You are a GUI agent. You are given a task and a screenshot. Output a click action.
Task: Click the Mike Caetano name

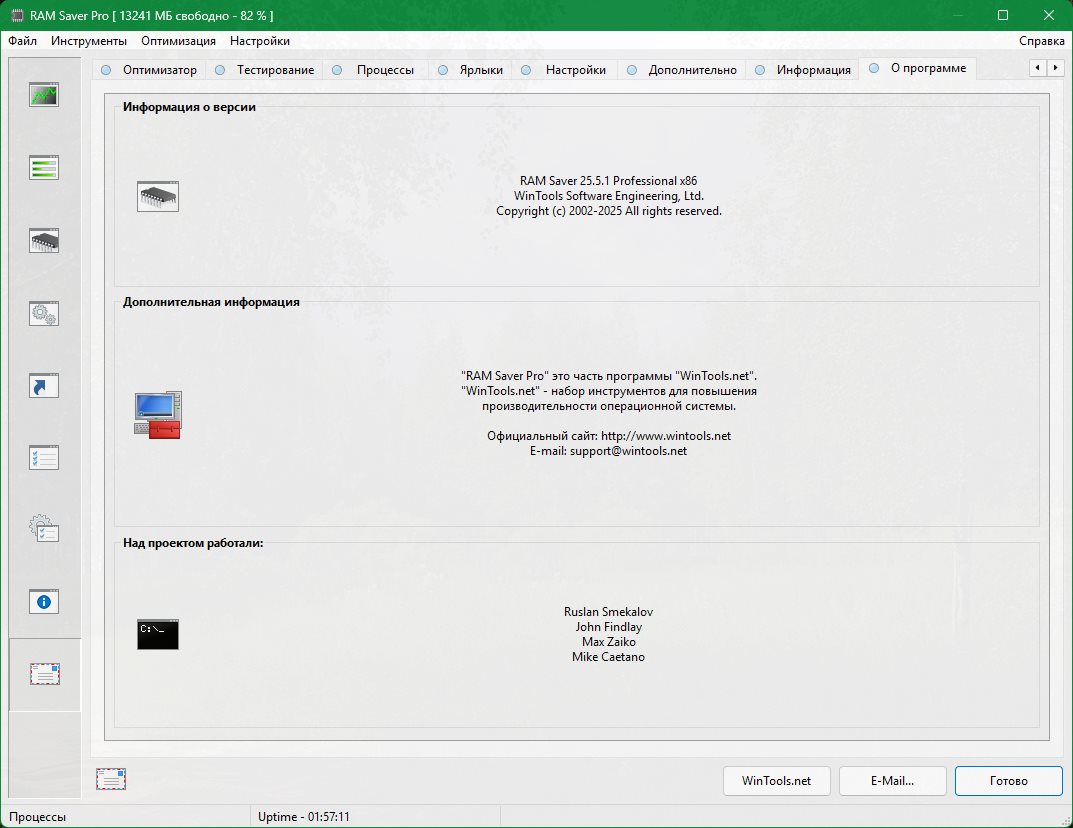pos(608,657)
